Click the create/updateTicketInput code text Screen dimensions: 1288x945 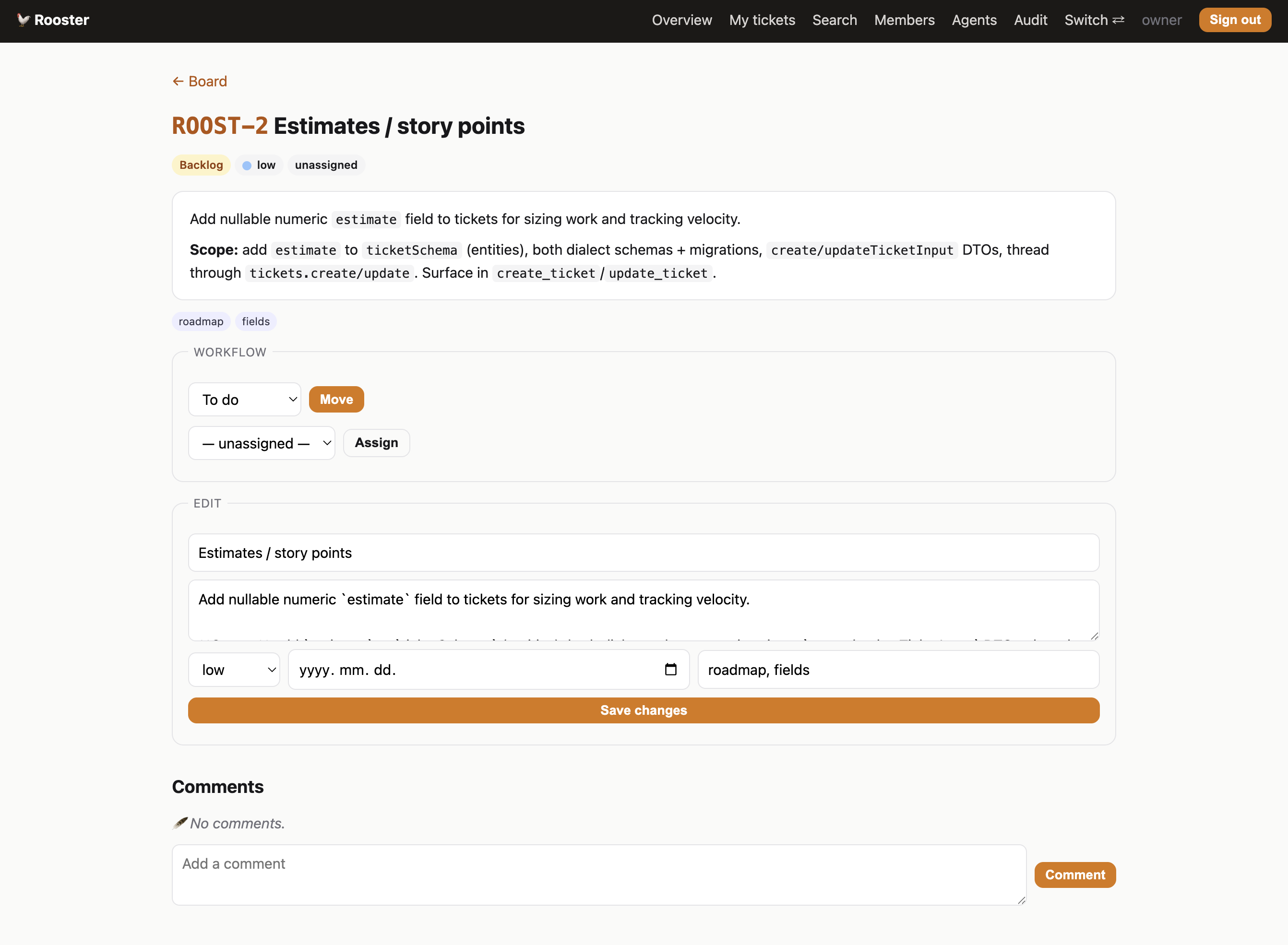coord(862,250)
